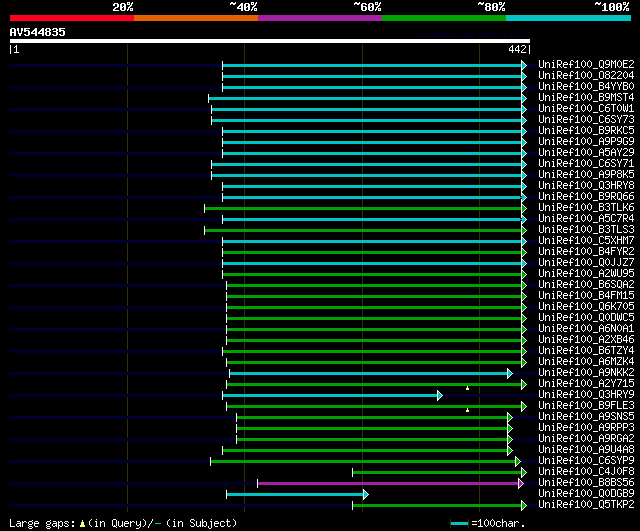
Task: Click the red 20% legend segment
Action: coord(72,18)
